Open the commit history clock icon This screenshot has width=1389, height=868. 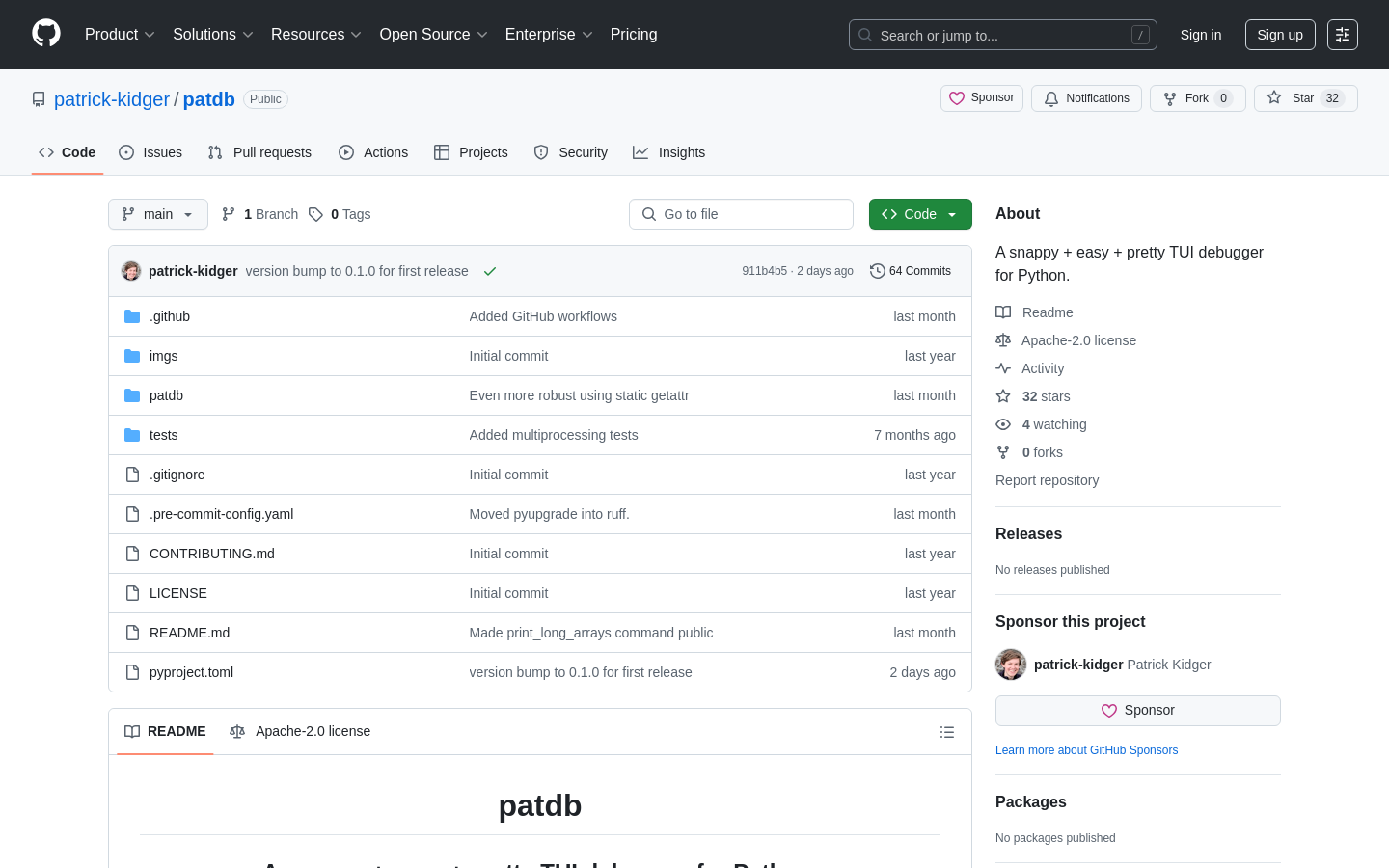click(877, 271)
